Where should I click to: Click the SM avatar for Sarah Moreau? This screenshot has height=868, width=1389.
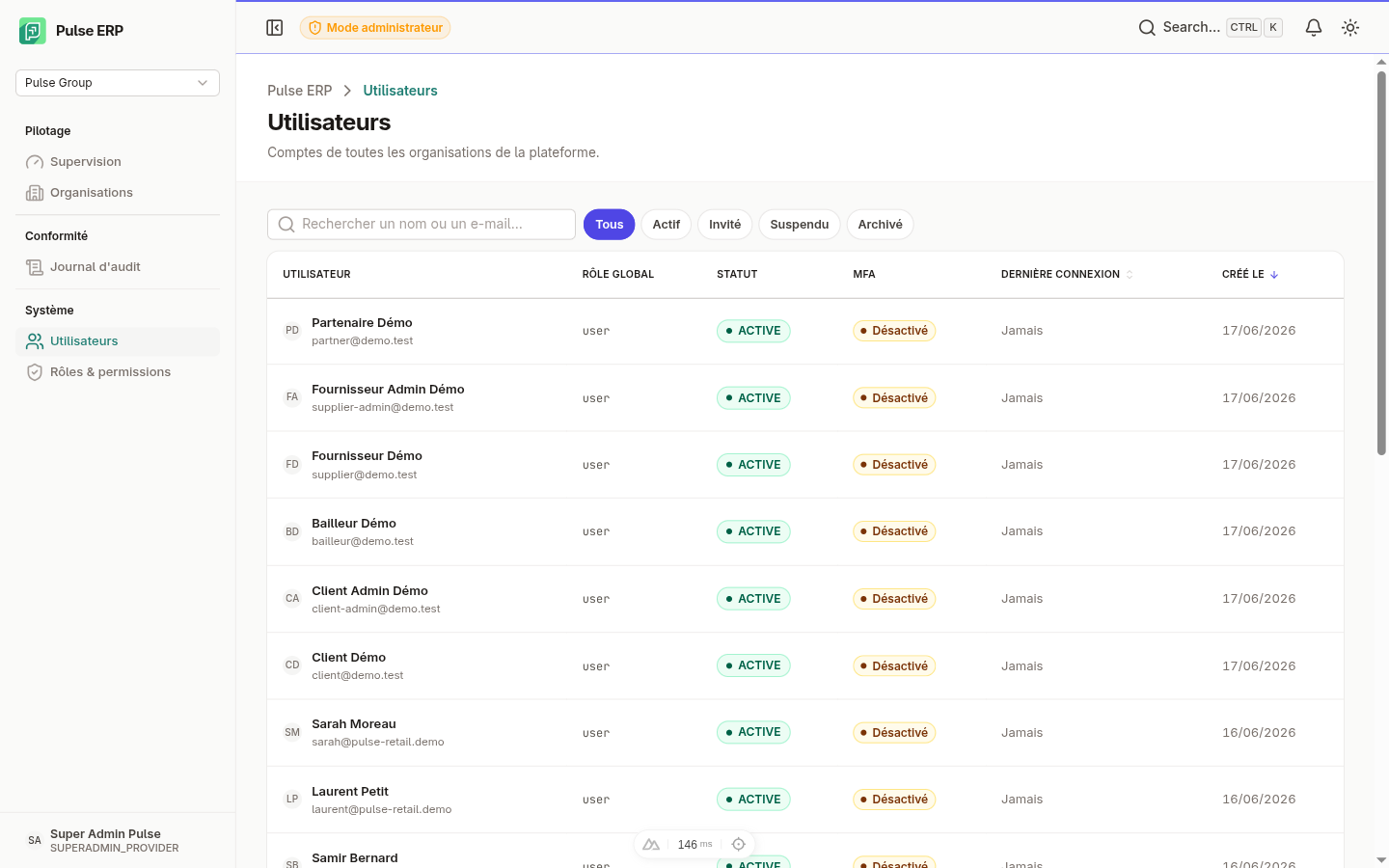click(x=292, y=733)
